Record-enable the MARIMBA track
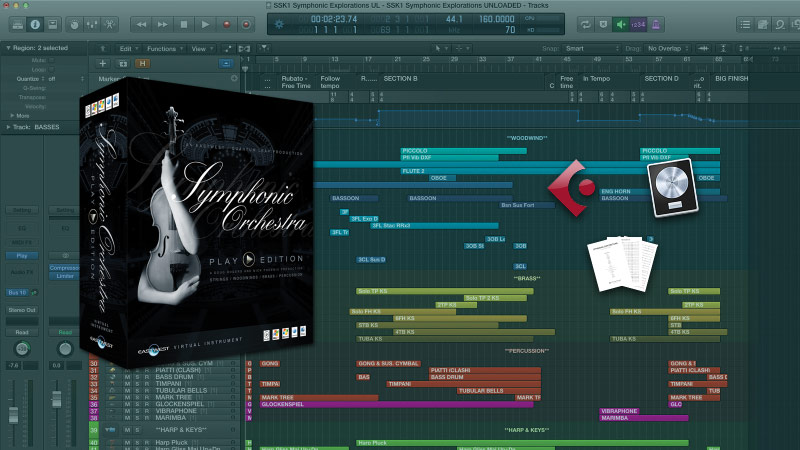800x450 pixels. click(146, 418)
